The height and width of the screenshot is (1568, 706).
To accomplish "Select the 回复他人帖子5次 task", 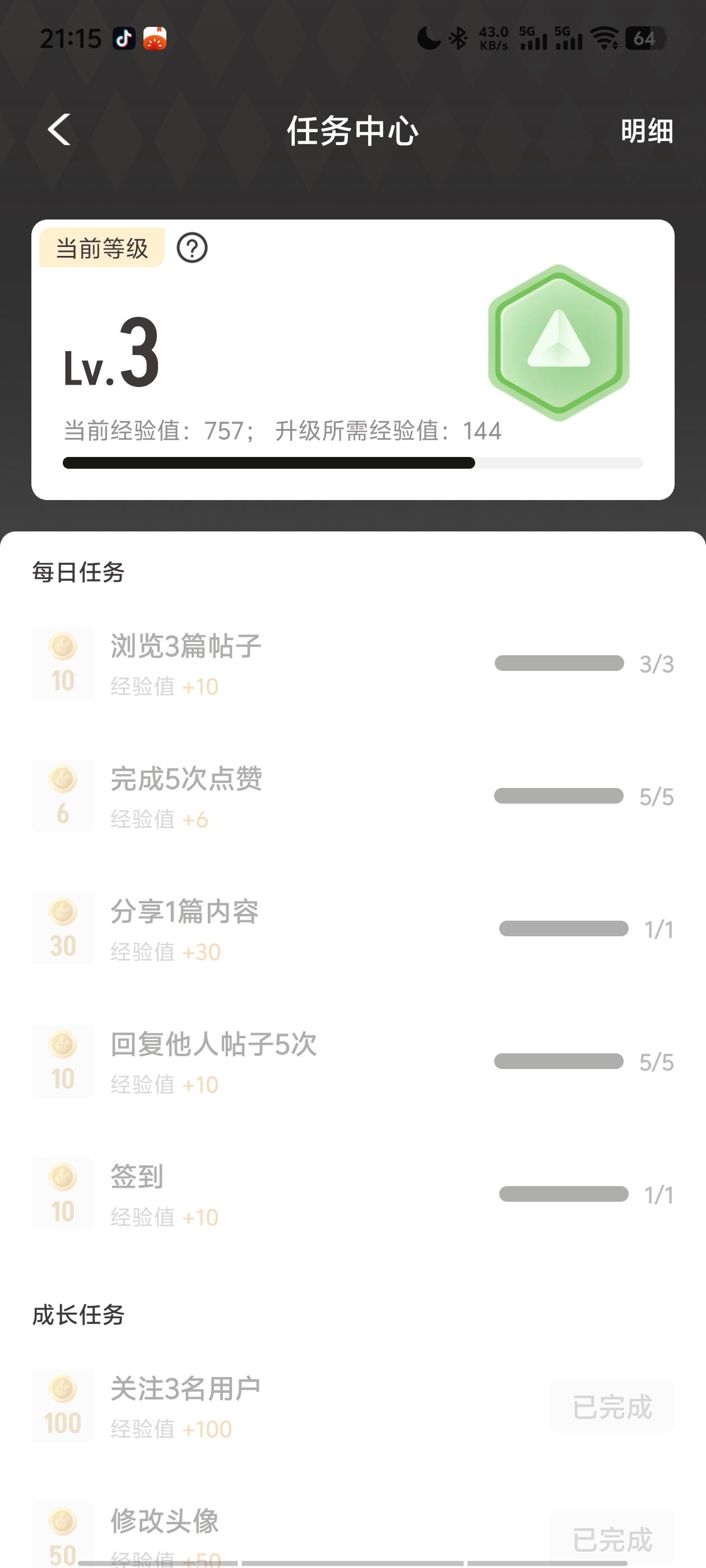I will point(213,1044).
